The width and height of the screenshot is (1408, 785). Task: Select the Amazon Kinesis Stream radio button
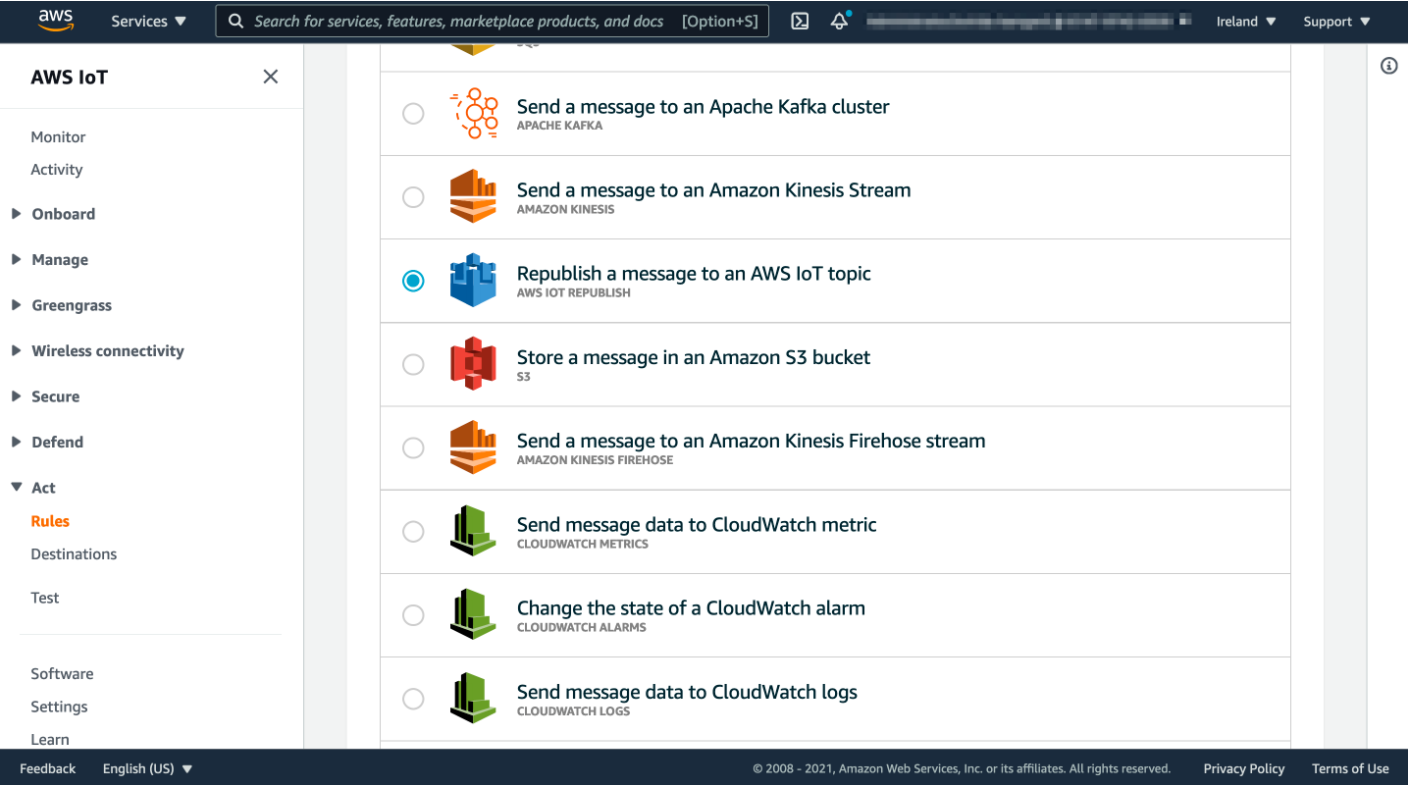coord(413,197)
